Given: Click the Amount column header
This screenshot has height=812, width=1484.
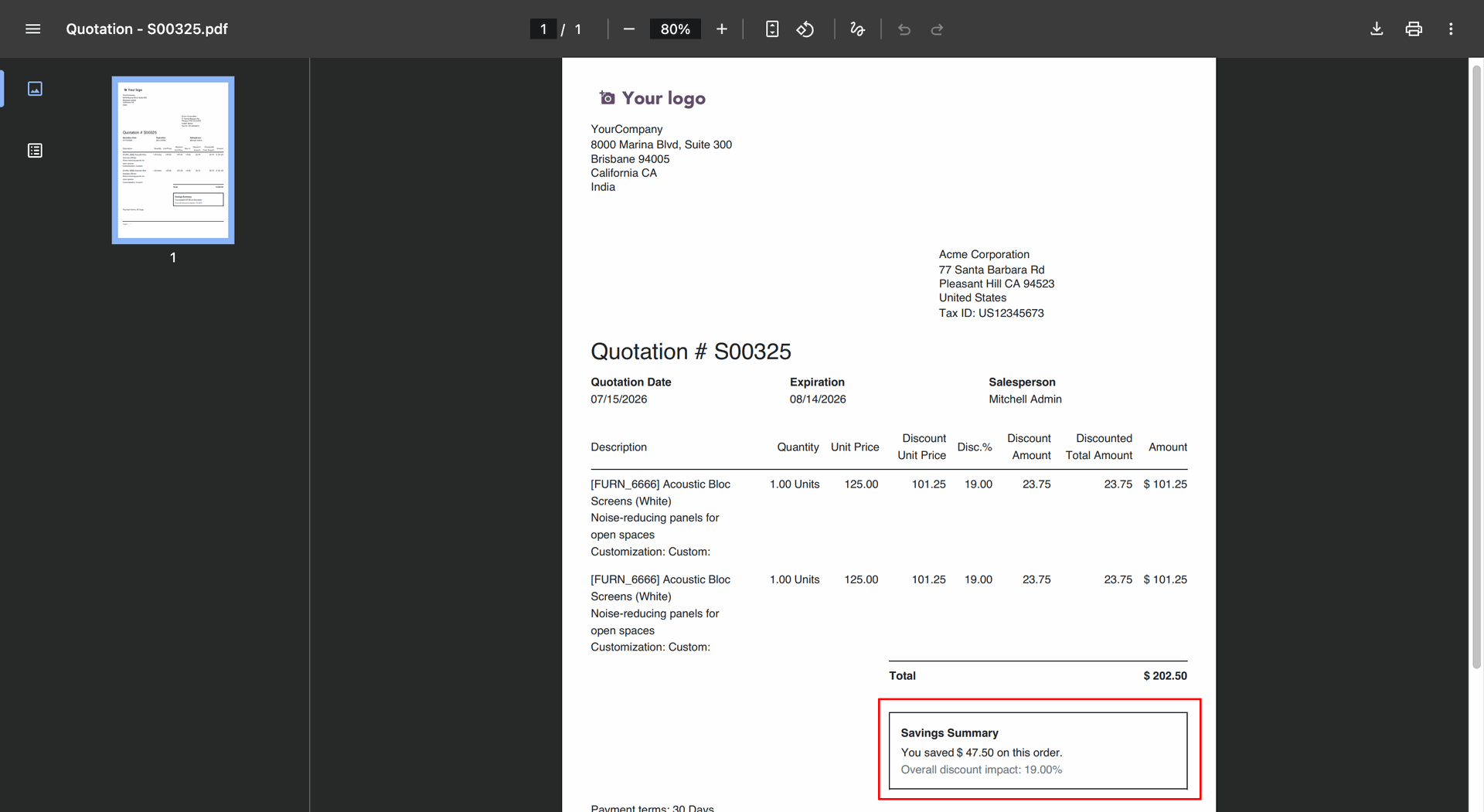Looking at the screenshot, I should coord(1168,447).
